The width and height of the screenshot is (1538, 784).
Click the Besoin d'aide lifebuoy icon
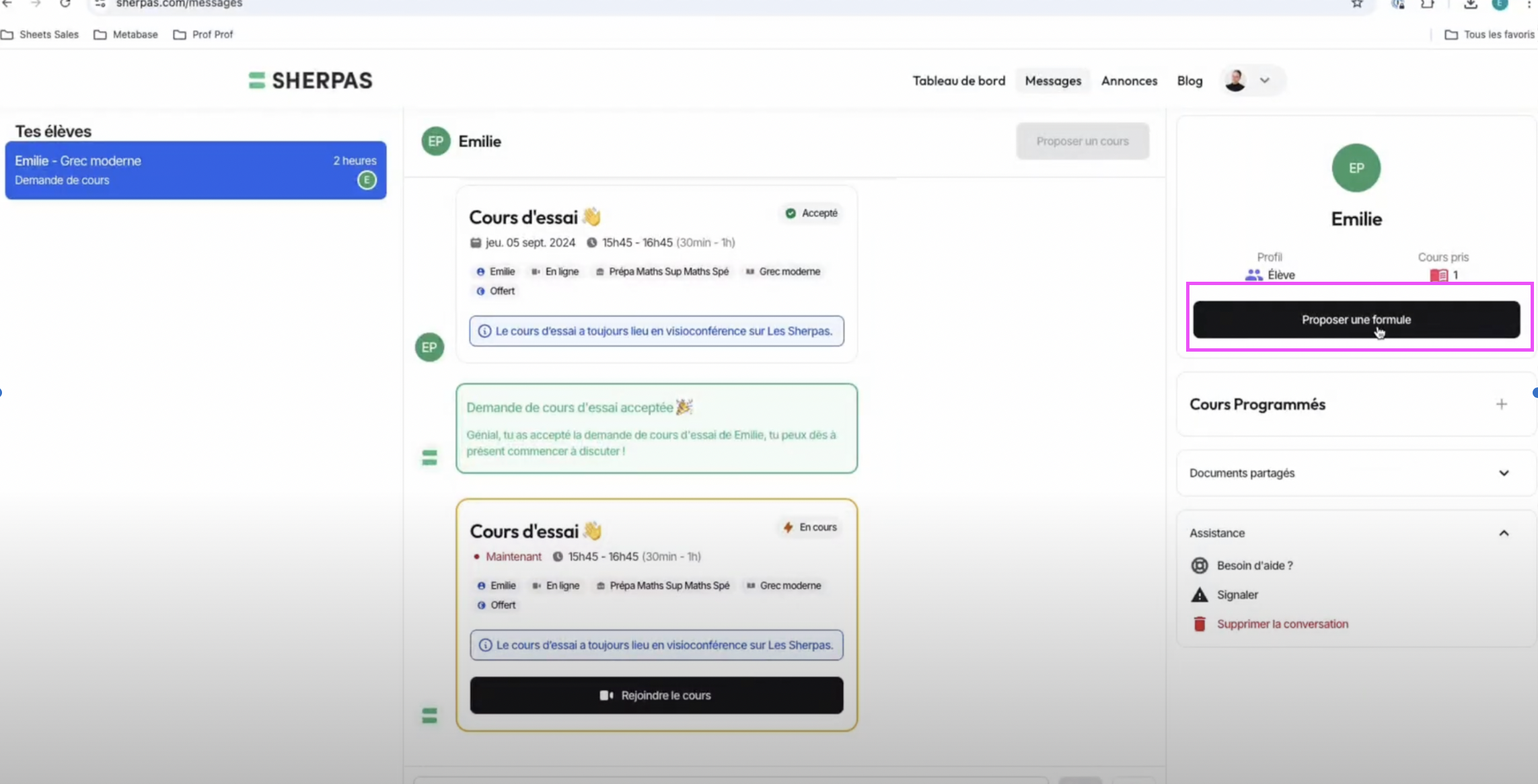(1199, 565)
